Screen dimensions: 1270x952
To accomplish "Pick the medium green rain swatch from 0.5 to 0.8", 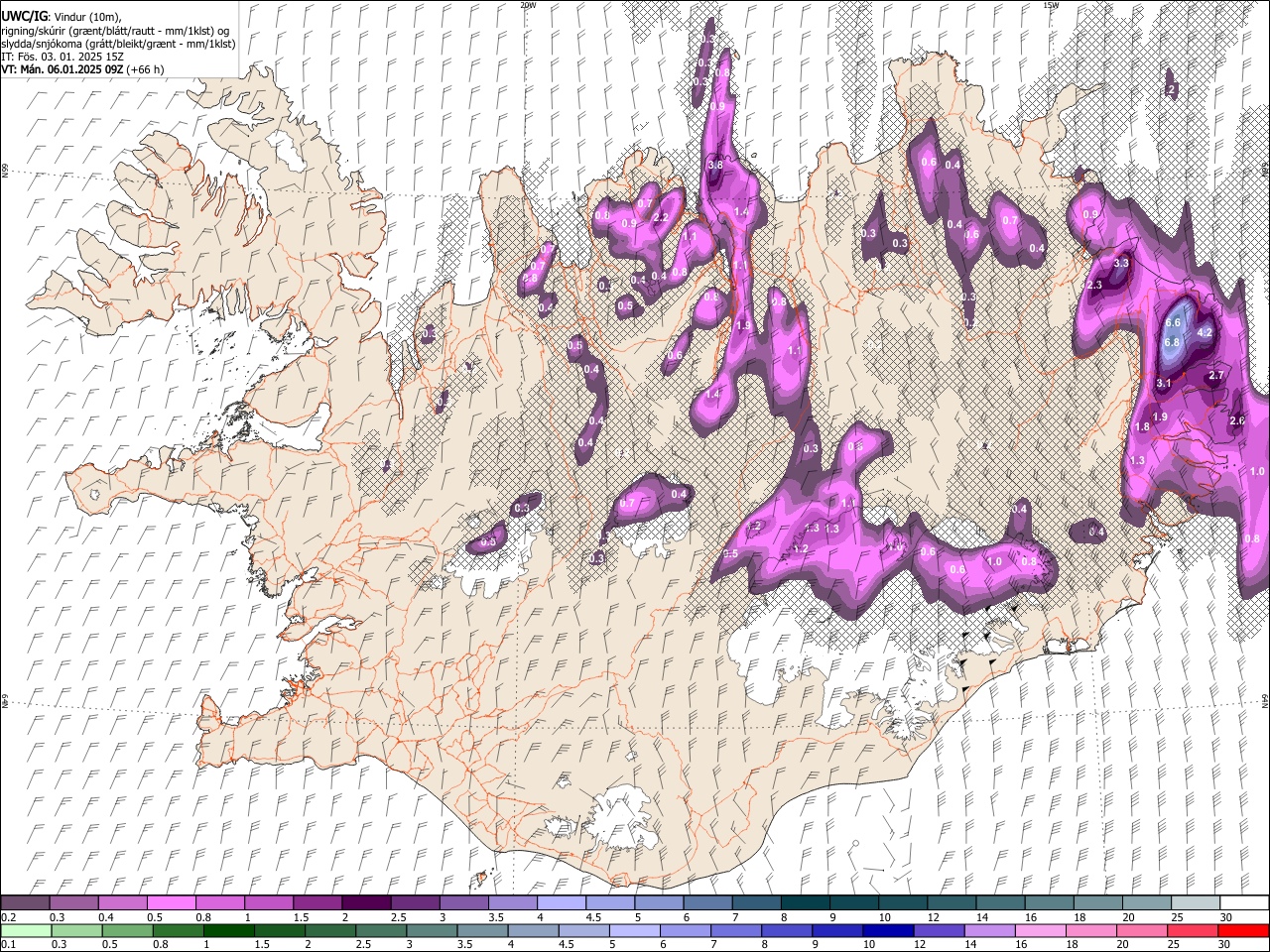I will pos(127,930).
